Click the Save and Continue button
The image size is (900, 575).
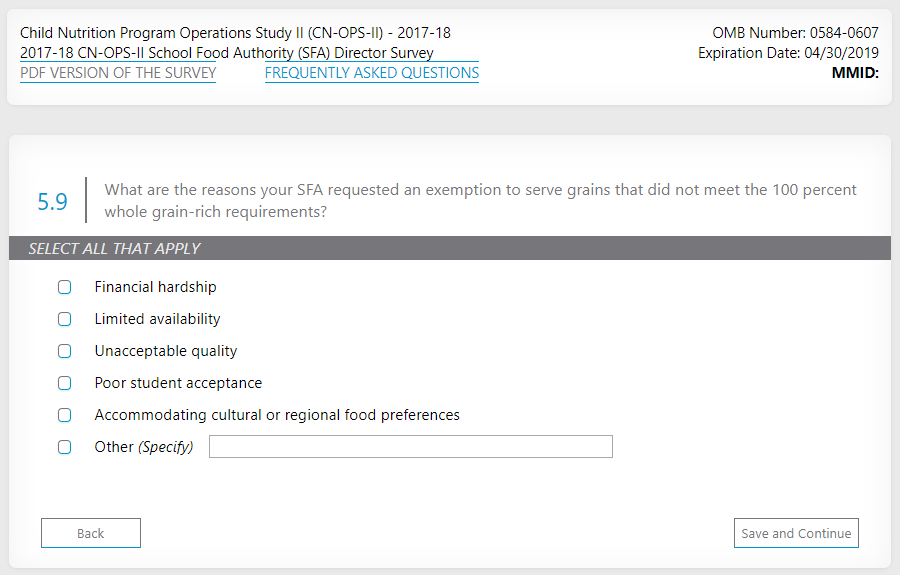click(796, 533)
